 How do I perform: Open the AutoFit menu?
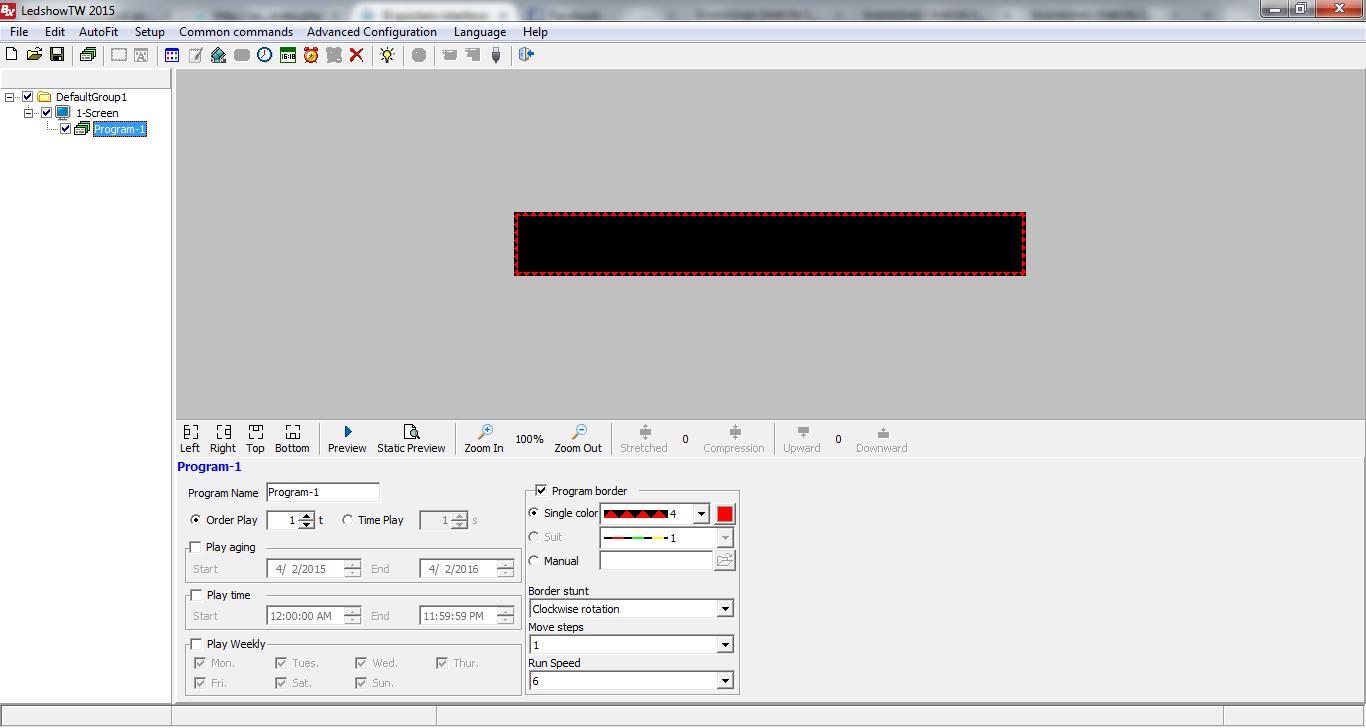99,32
